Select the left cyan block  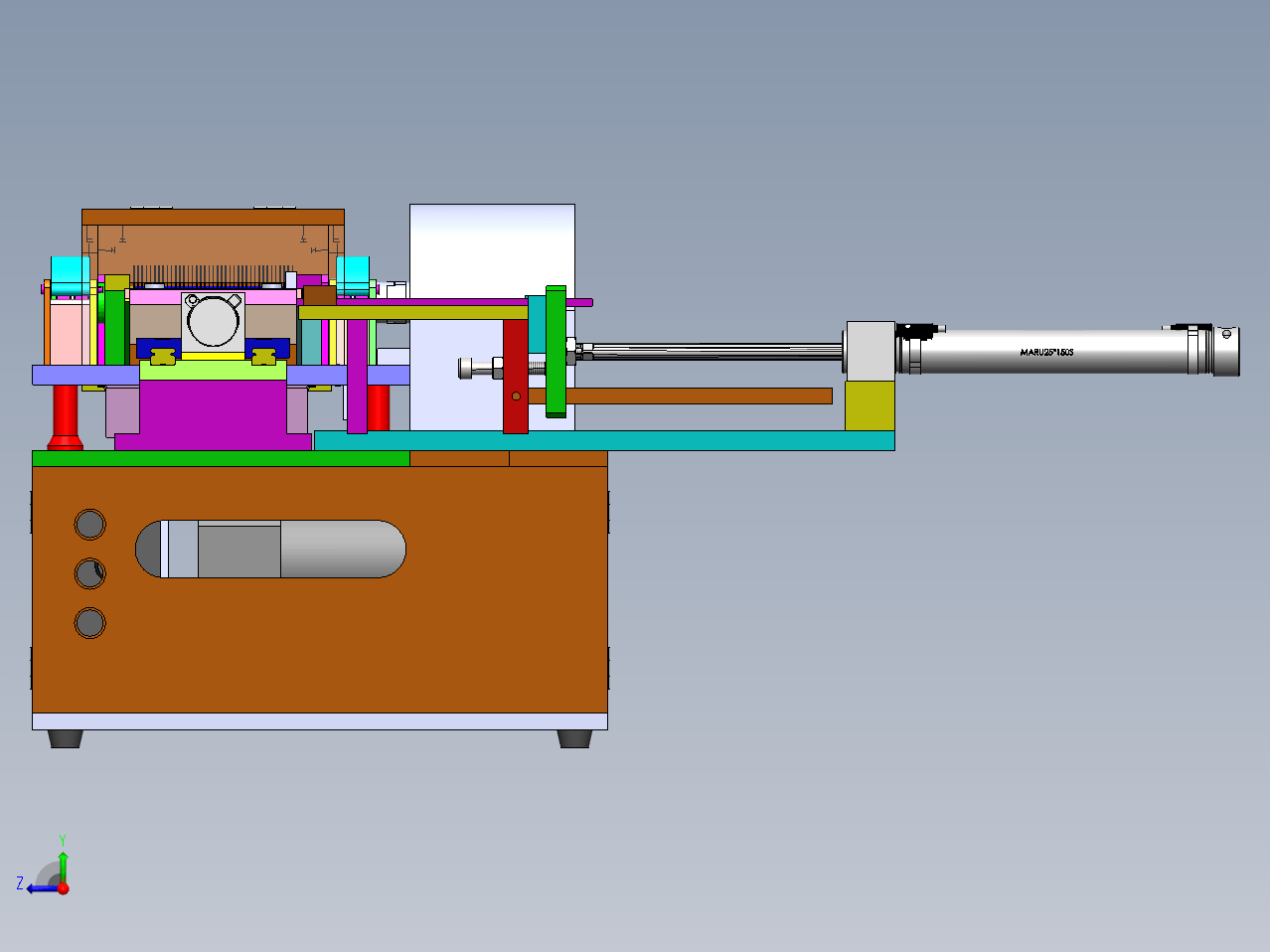[x=70, y=275]
